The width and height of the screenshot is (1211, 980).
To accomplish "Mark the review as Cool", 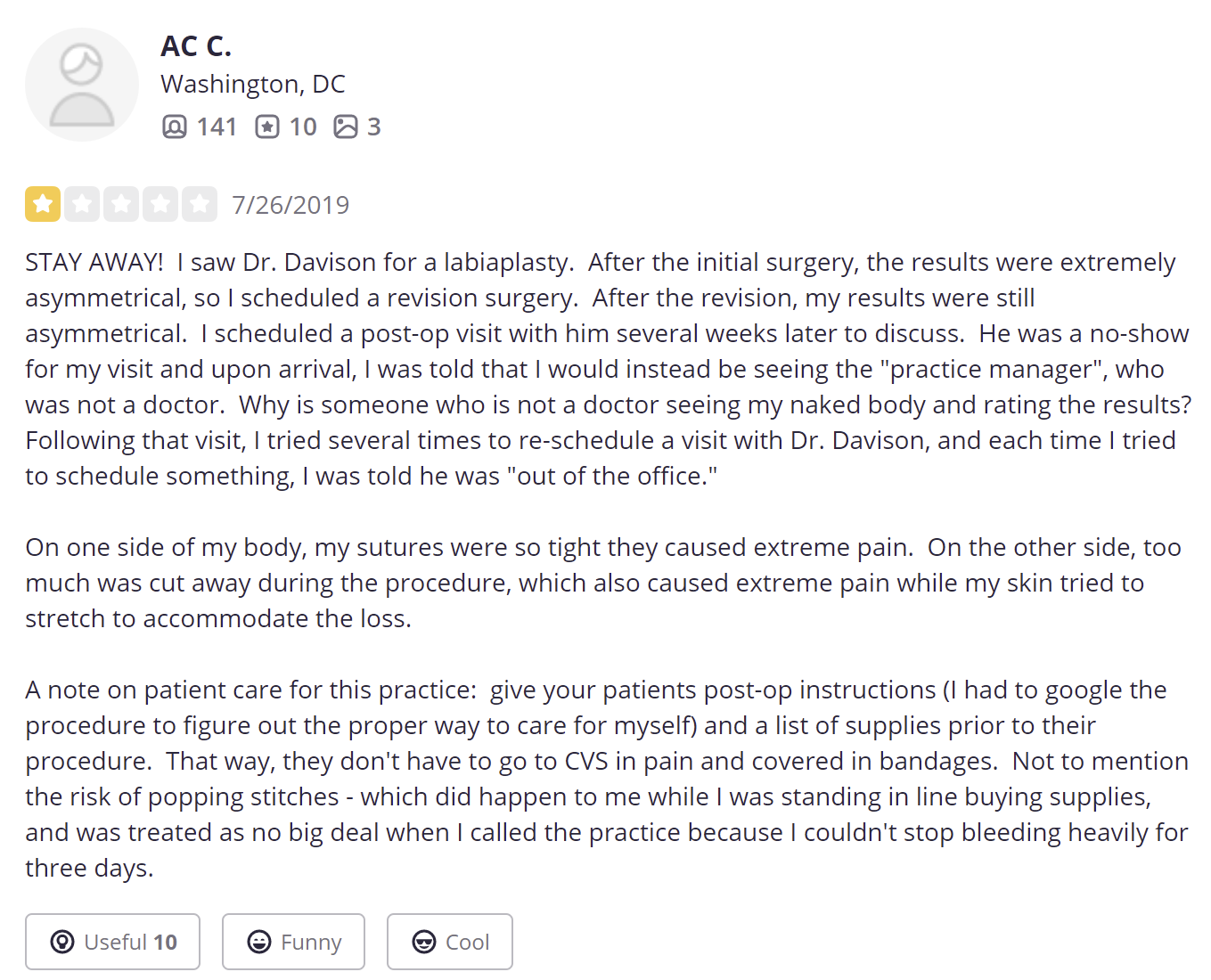I will point(450,942).
